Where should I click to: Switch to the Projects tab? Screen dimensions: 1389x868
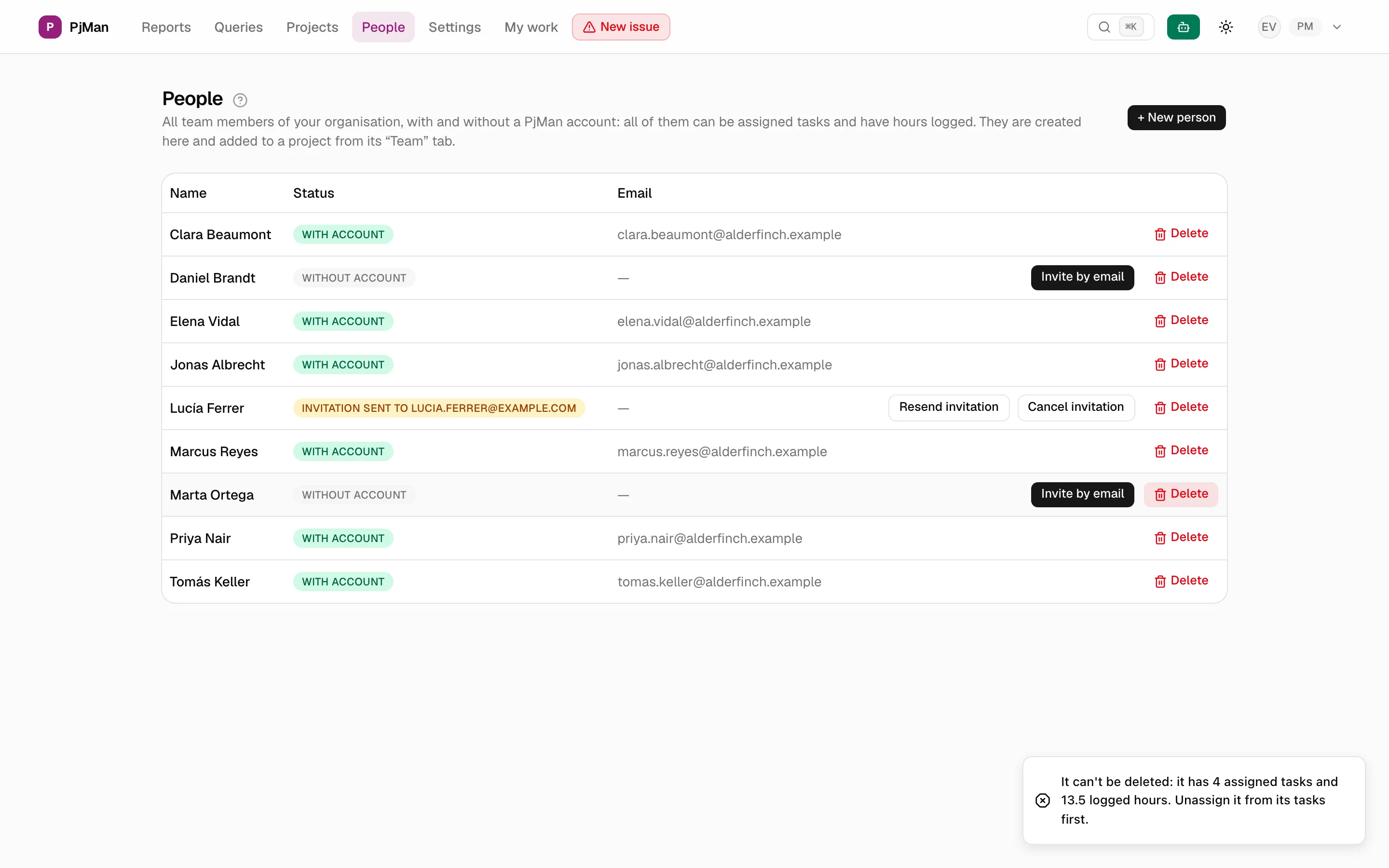(312, 27)
